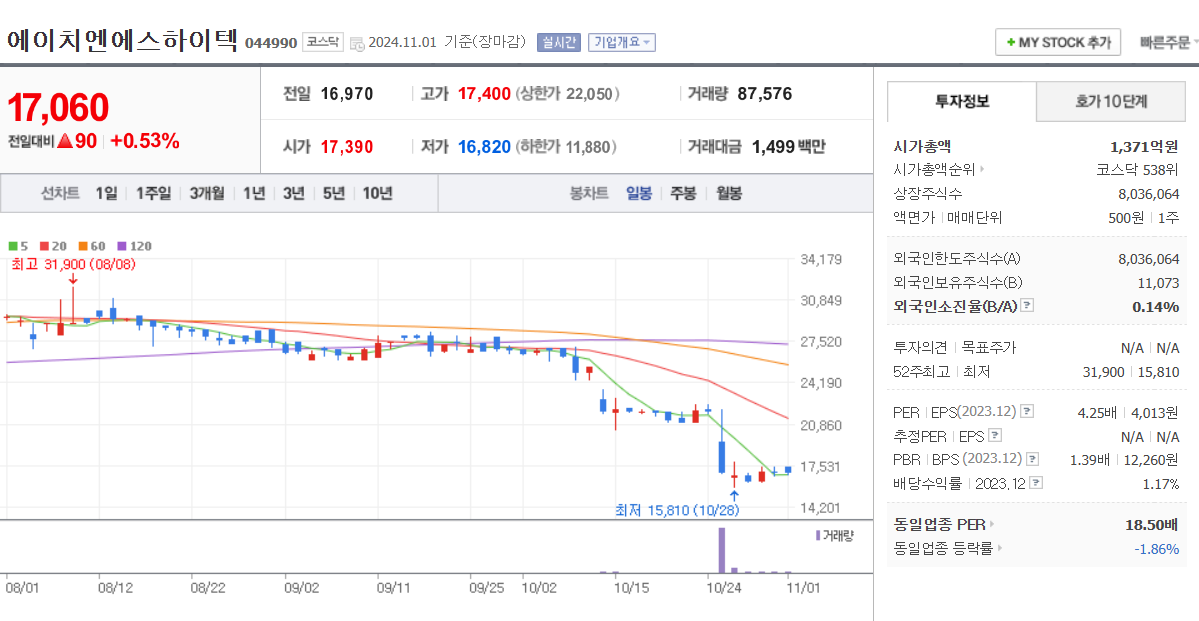The height and width of the screenshot is (621, 1199).
Task: Select the 10년 line chart period
Action: point(377,193)
